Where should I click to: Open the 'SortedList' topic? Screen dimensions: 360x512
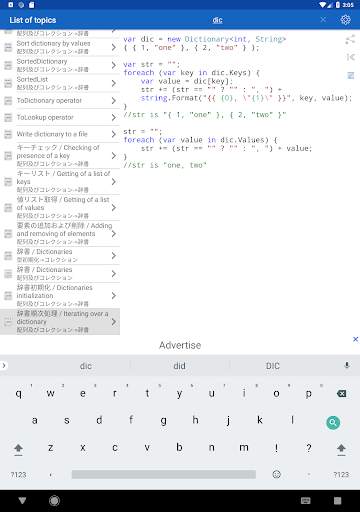click(x=60, y=83)
